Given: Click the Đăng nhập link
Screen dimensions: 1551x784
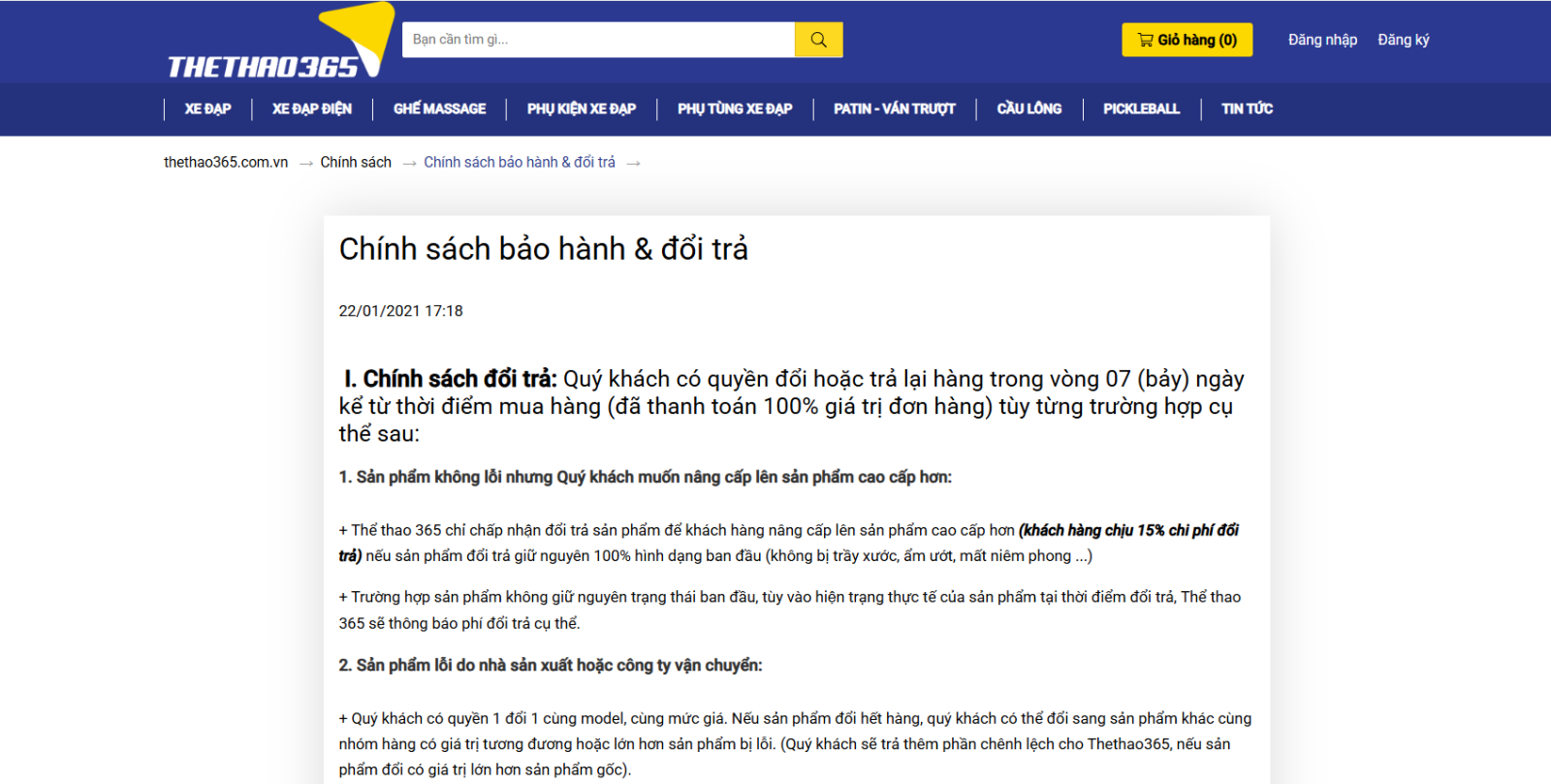Looking at the screenshot, I should click(1322, 40).
